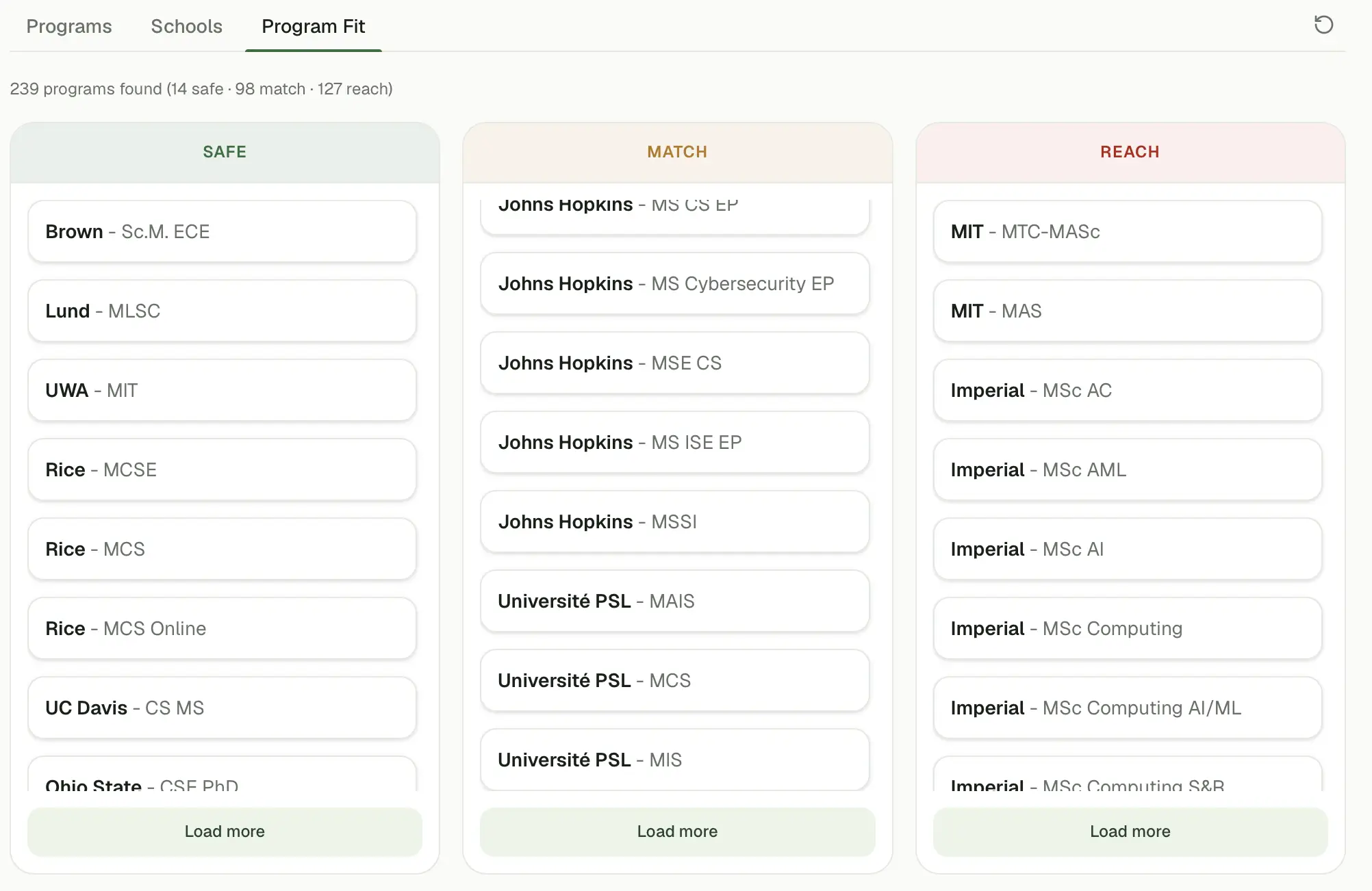1372x891 pixels.
Task: Select Université PSL - MAIS card
Action: click(675, 601)
